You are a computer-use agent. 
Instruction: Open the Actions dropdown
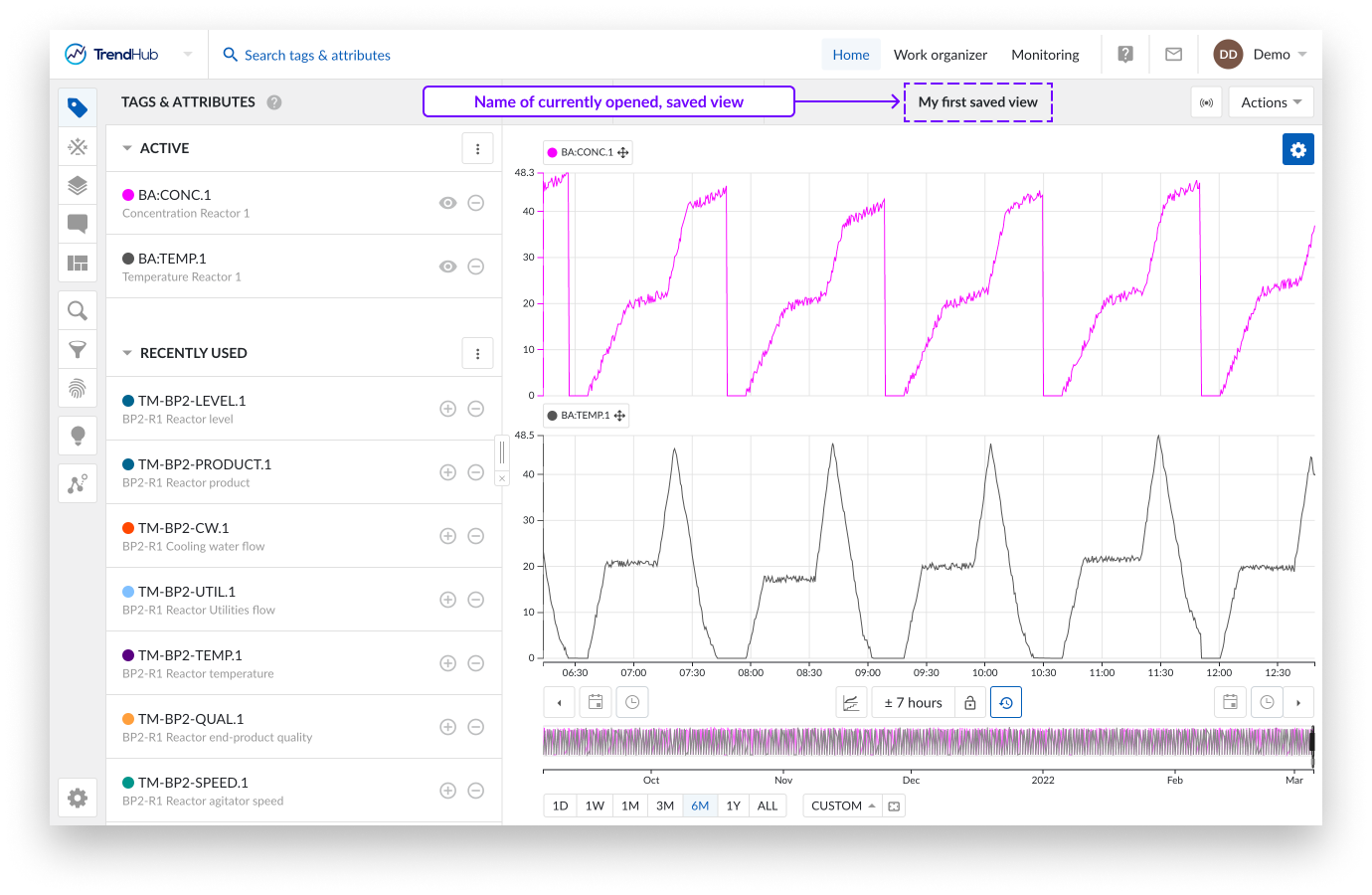pos(1271,102)
